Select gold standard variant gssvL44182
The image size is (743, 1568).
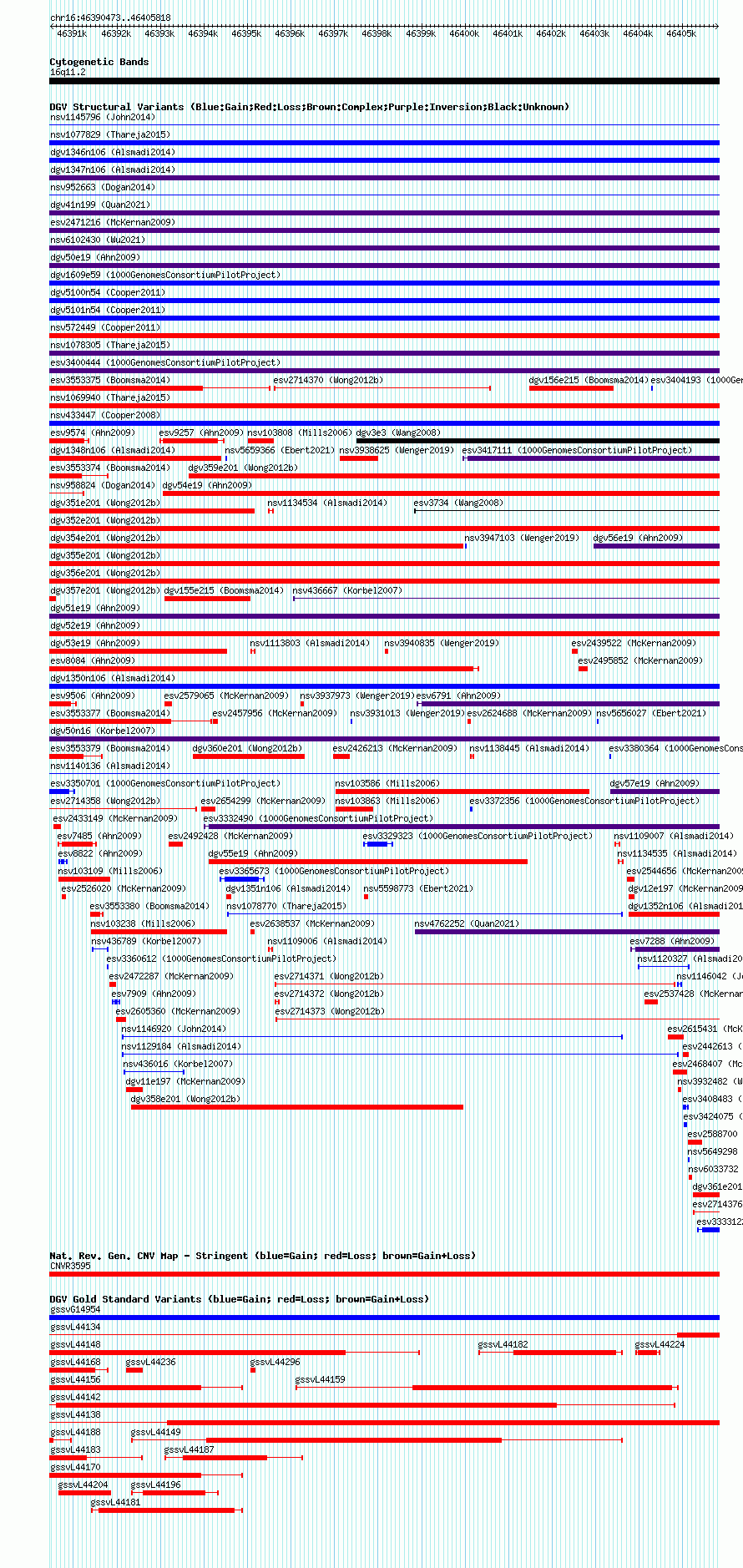click(503, 1344)
